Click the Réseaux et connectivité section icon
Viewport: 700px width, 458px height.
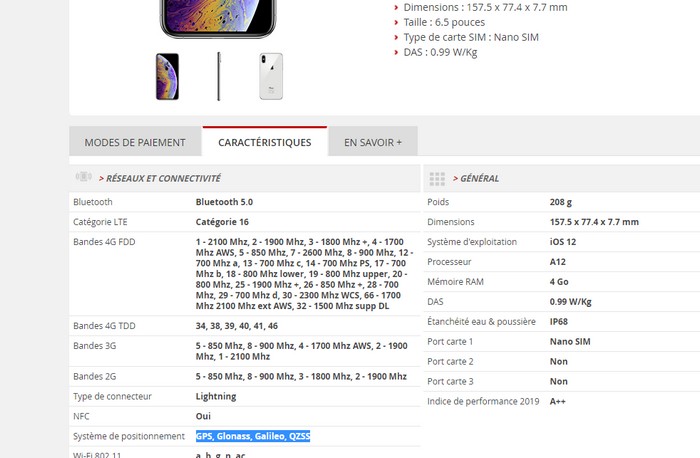point(83,177)
